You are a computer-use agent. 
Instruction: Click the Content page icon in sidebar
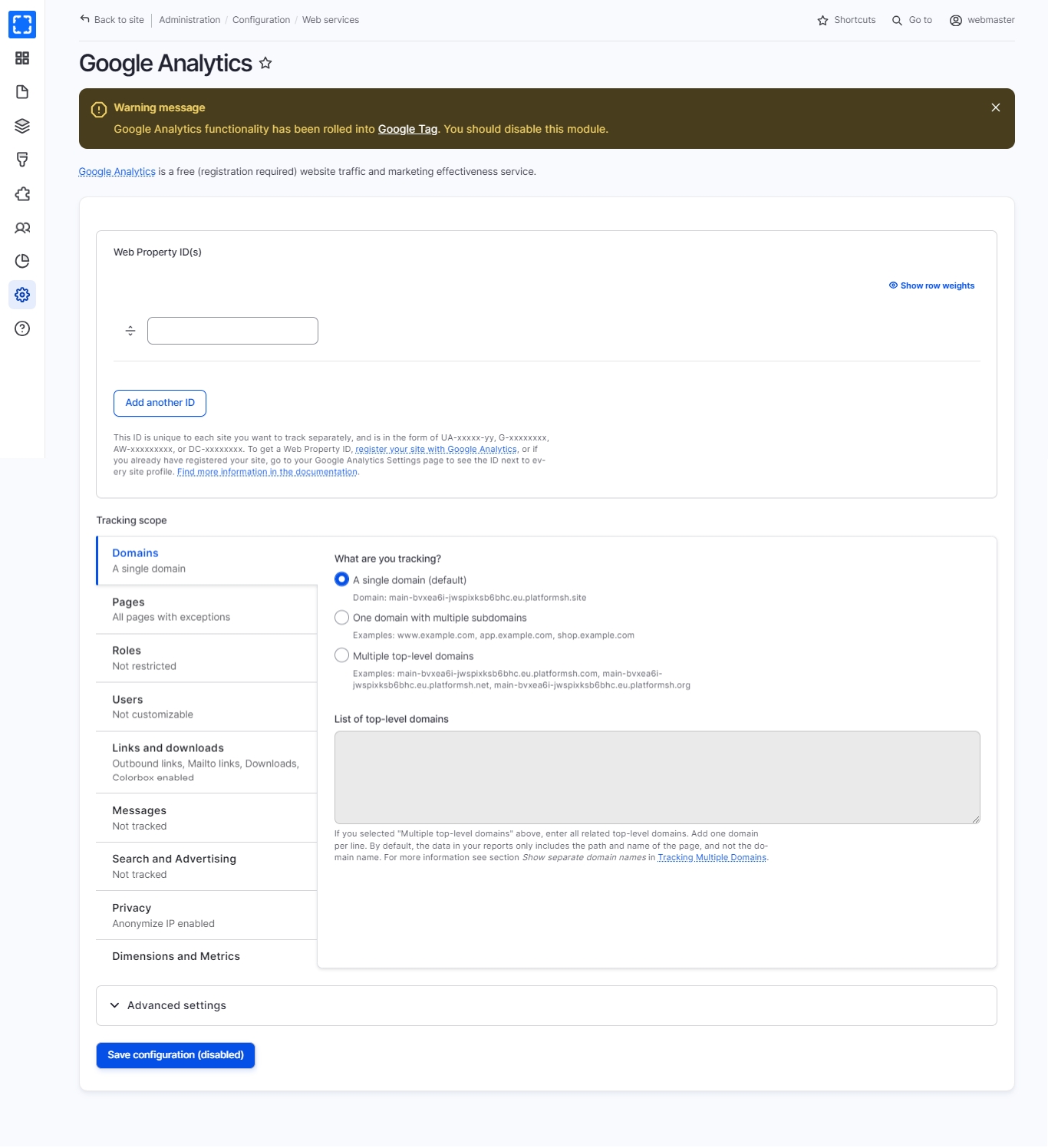pyautogui.click(x=22, y=92)
